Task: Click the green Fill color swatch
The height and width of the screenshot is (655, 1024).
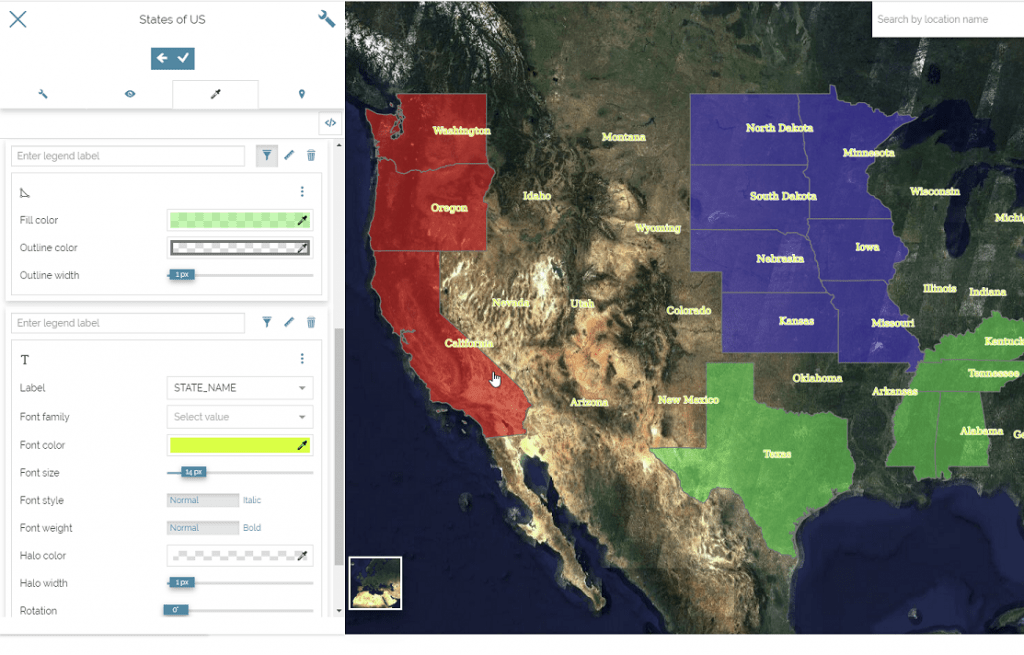Action: pyautogui.click(x=234, y=220)
